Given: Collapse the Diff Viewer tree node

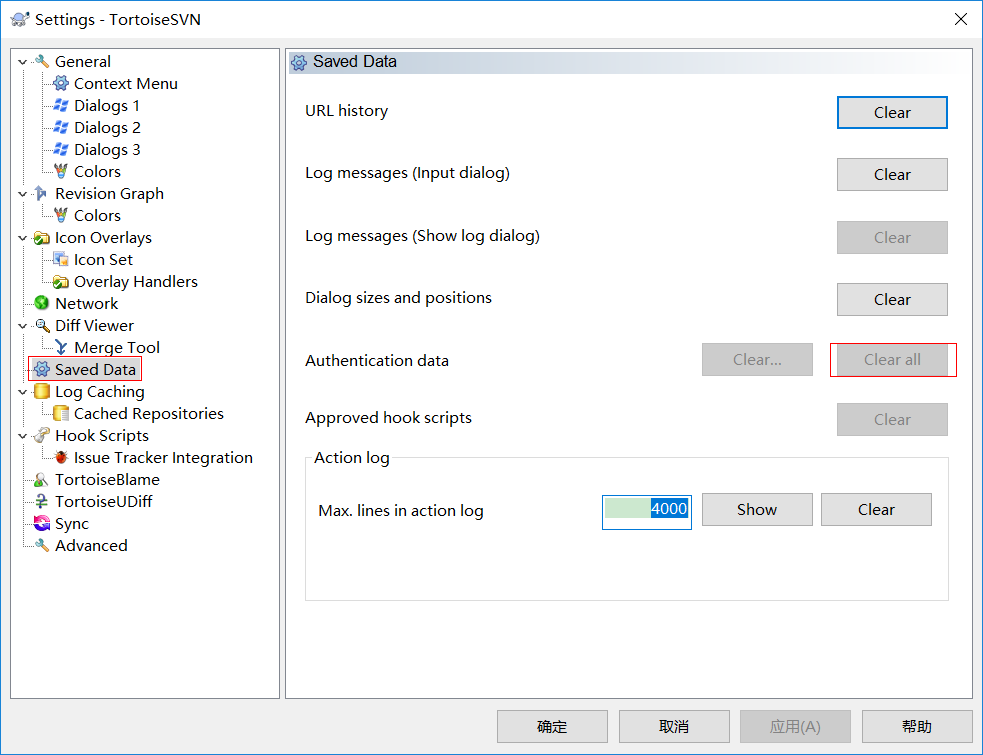Looking at the screenshot, I should click(x=23, y=326).
